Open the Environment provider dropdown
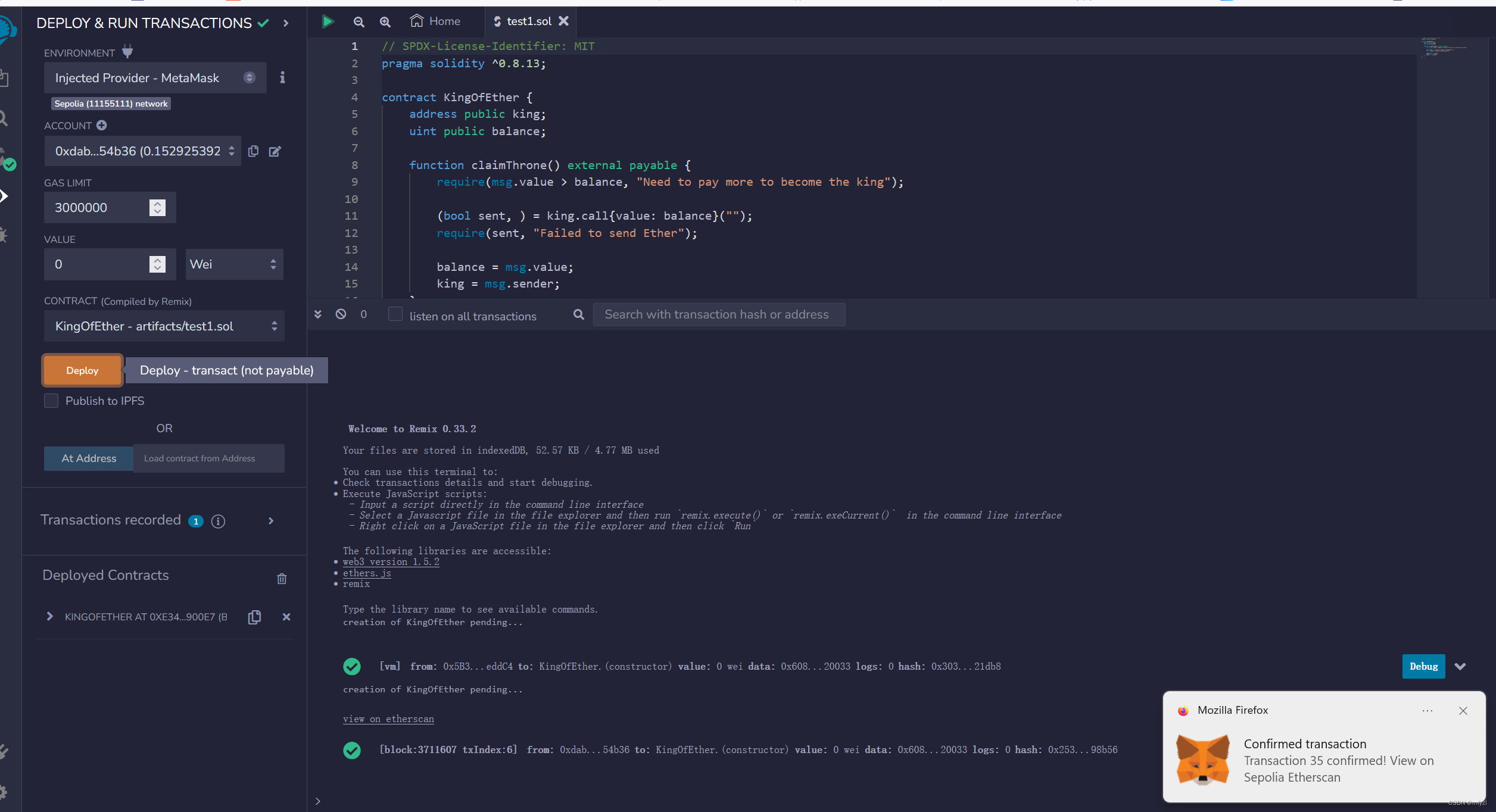 (x=155, y=78)
